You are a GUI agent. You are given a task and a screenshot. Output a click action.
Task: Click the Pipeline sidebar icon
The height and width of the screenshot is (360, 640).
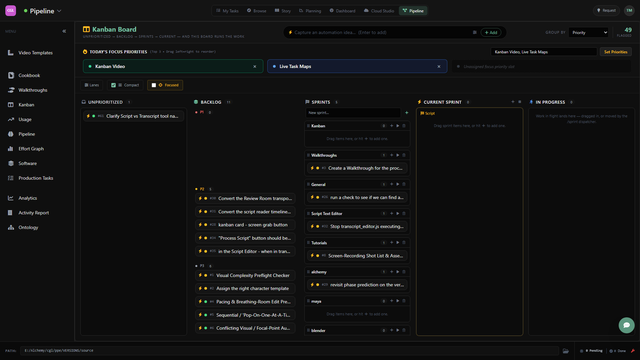click(x=11, y=134)
